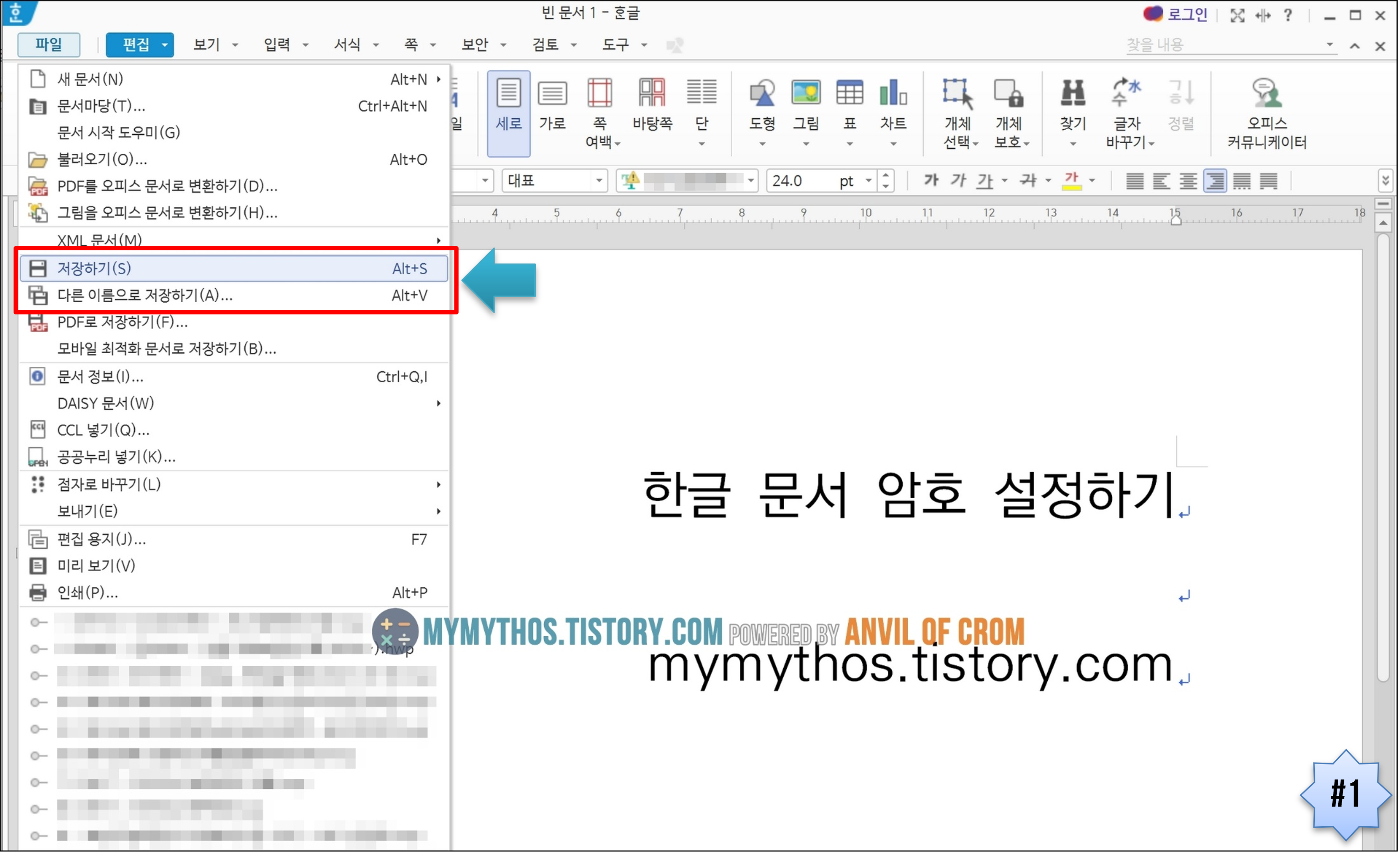Image resolution: width=1400 pixels, height=852 pixels.
Task: Click the 로그인 login link
Action: coord(1187,15)
